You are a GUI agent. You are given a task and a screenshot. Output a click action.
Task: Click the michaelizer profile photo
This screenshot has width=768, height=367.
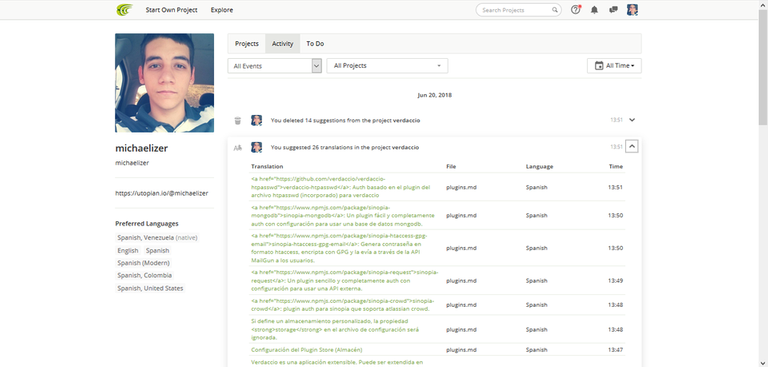click(x=165, y=83)
